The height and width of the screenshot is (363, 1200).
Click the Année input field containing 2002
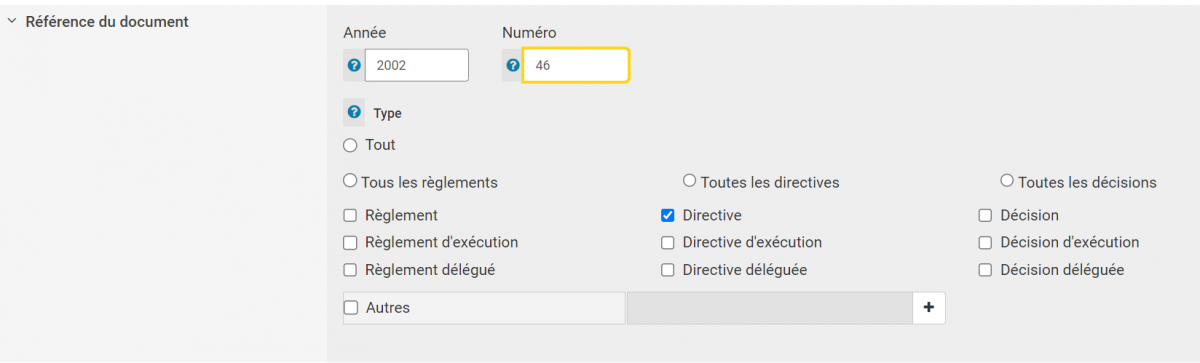pos(417,65)
